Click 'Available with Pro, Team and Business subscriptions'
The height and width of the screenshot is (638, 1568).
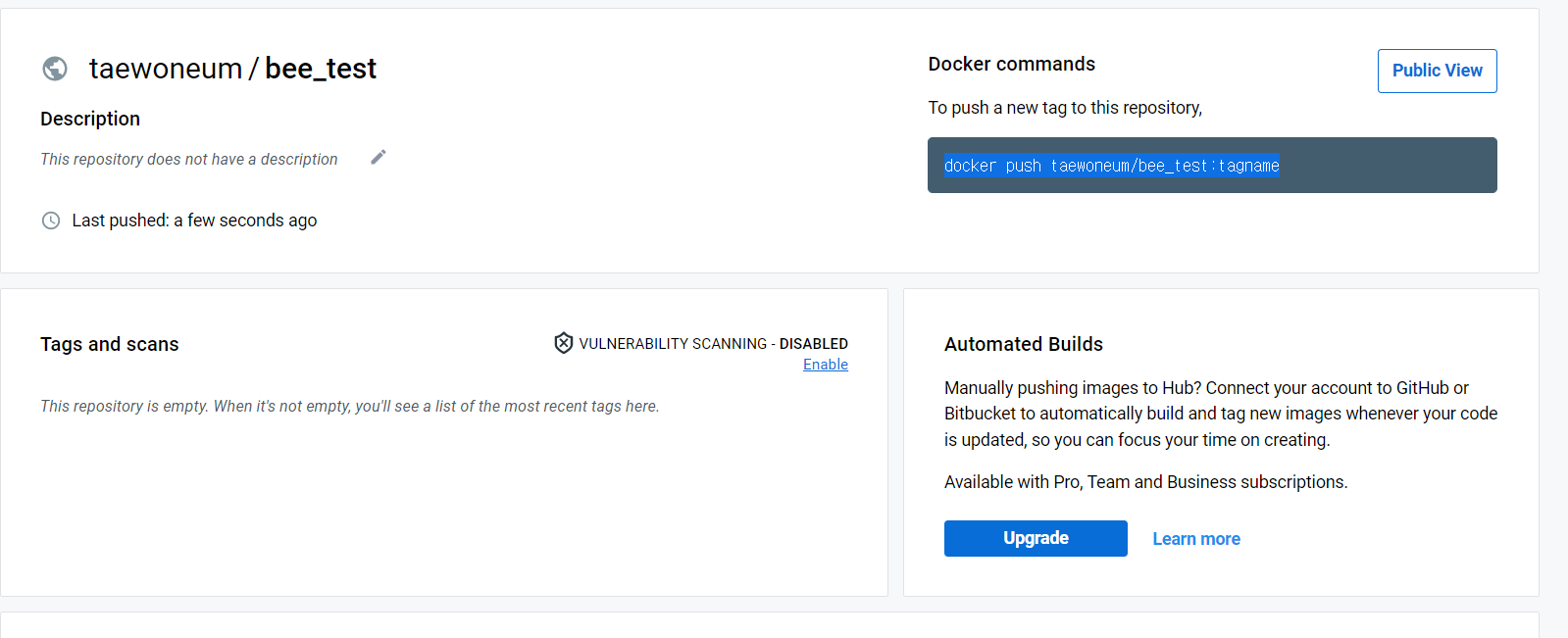1145,482
